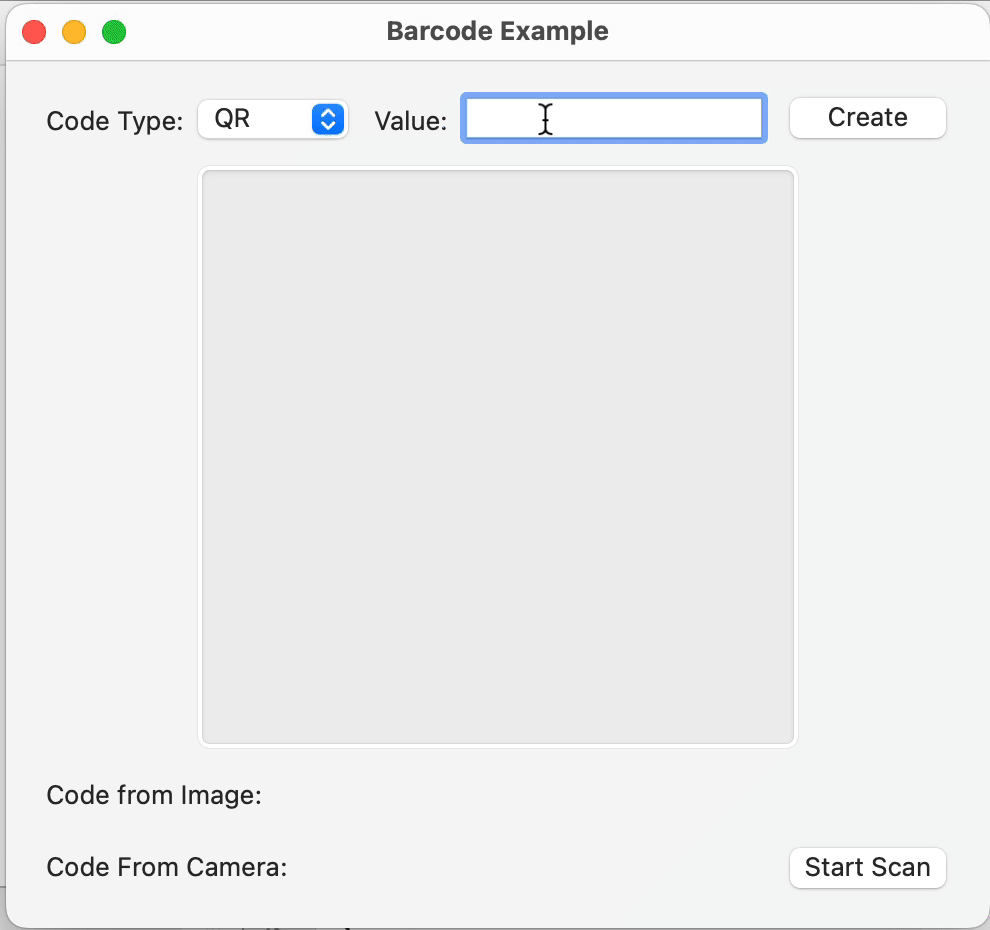Click the Code from Image label

tap(154, 795)
